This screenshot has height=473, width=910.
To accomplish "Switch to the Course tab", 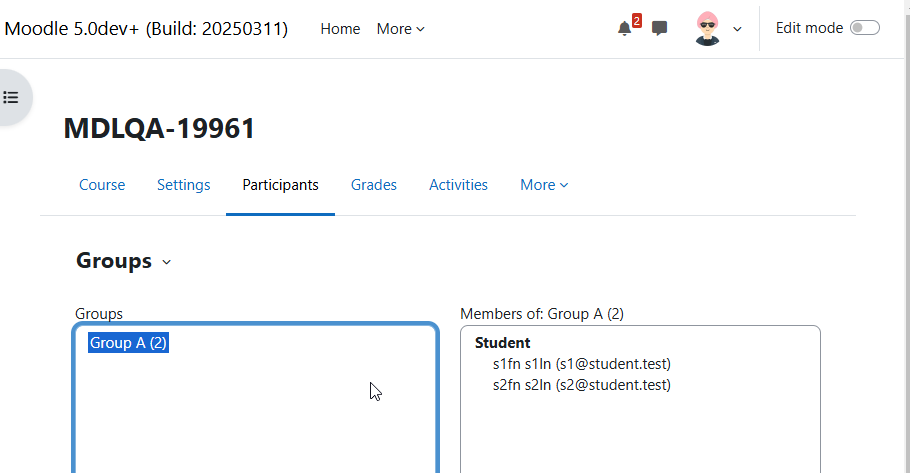I will pyautogui.click(x=102, y=185).
